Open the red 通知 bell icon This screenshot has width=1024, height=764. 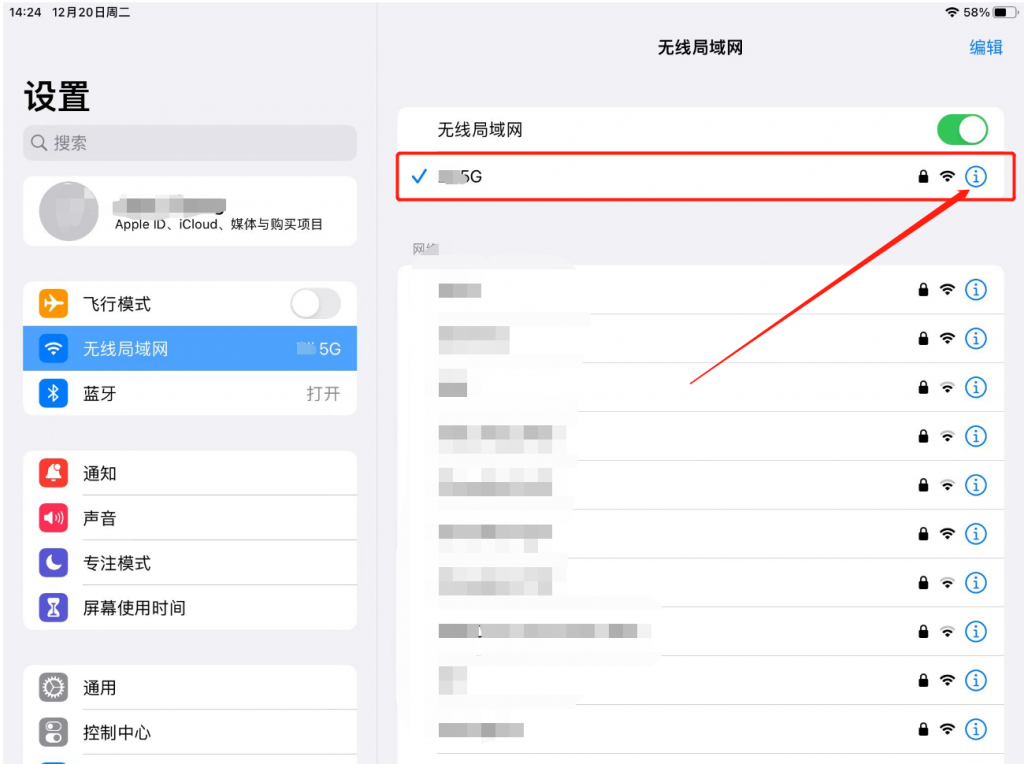click(53, 473)
